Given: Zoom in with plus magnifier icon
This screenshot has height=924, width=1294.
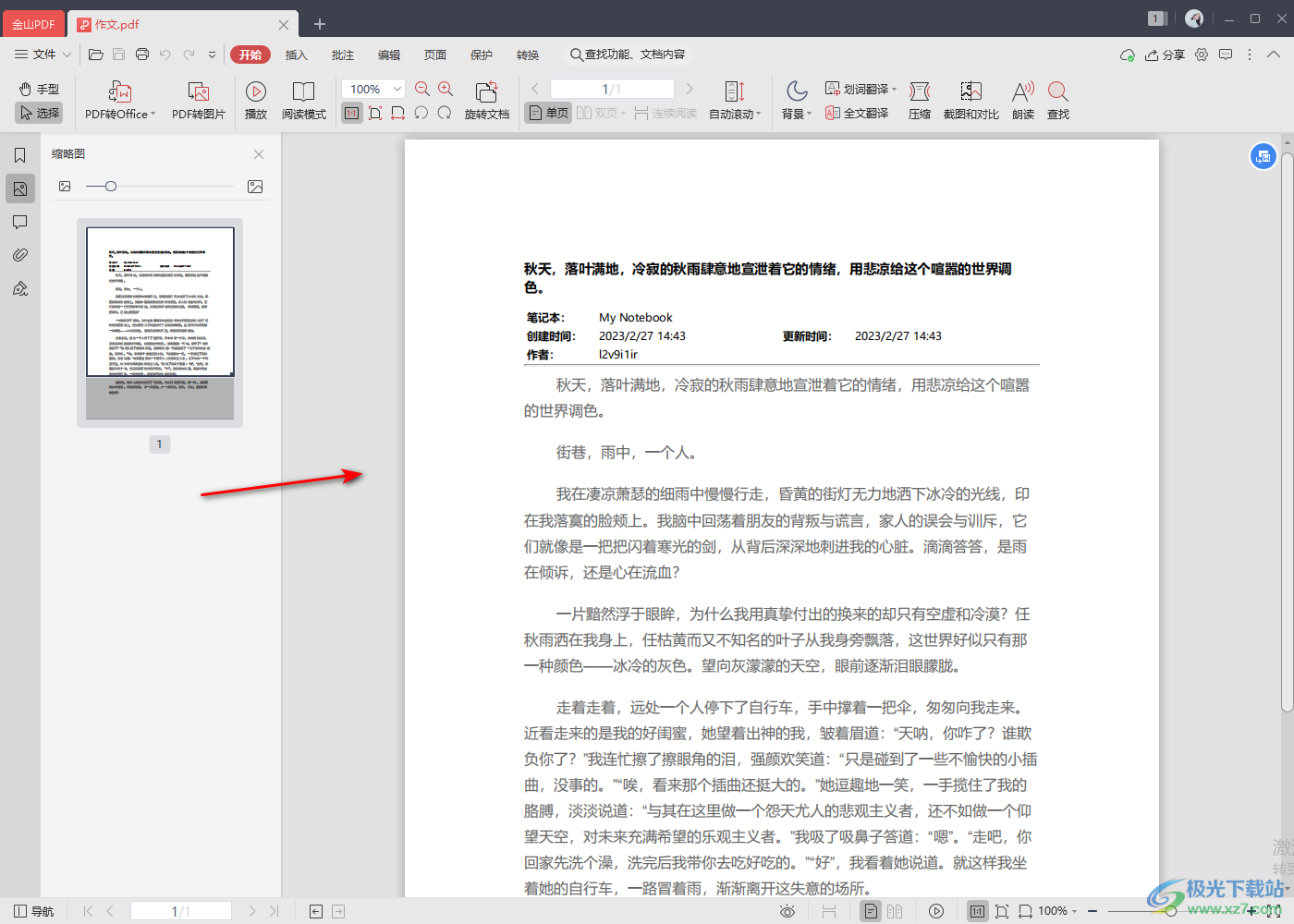Looking at the screenshot, I should click(446, 89).
